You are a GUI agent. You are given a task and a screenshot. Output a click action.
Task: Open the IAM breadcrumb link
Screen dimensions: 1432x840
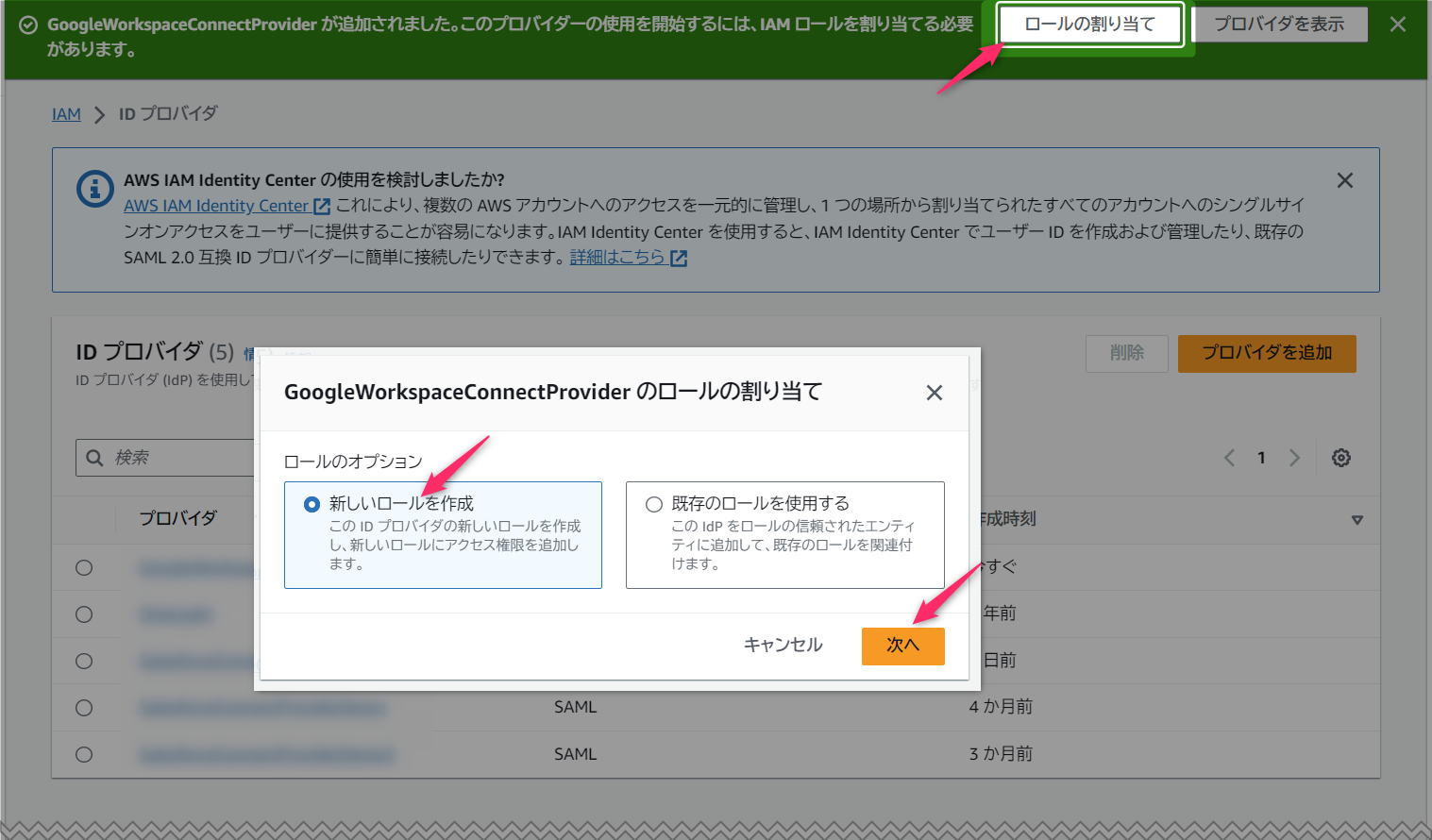click(66, 114)
